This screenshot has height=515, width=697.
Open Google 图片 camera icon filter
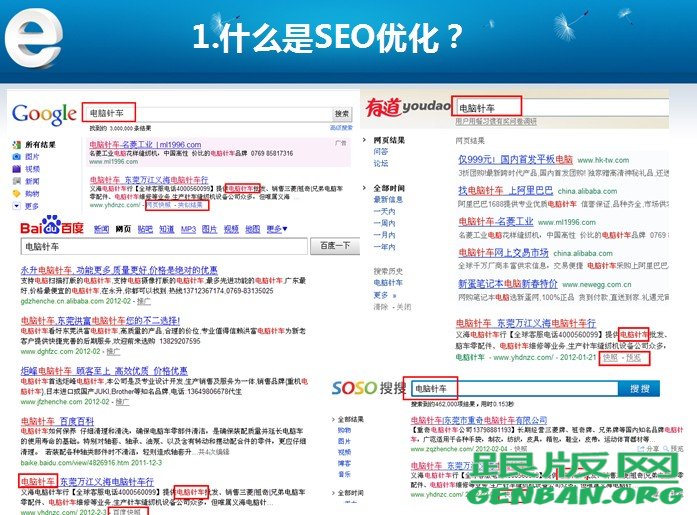tap(17, 156)
